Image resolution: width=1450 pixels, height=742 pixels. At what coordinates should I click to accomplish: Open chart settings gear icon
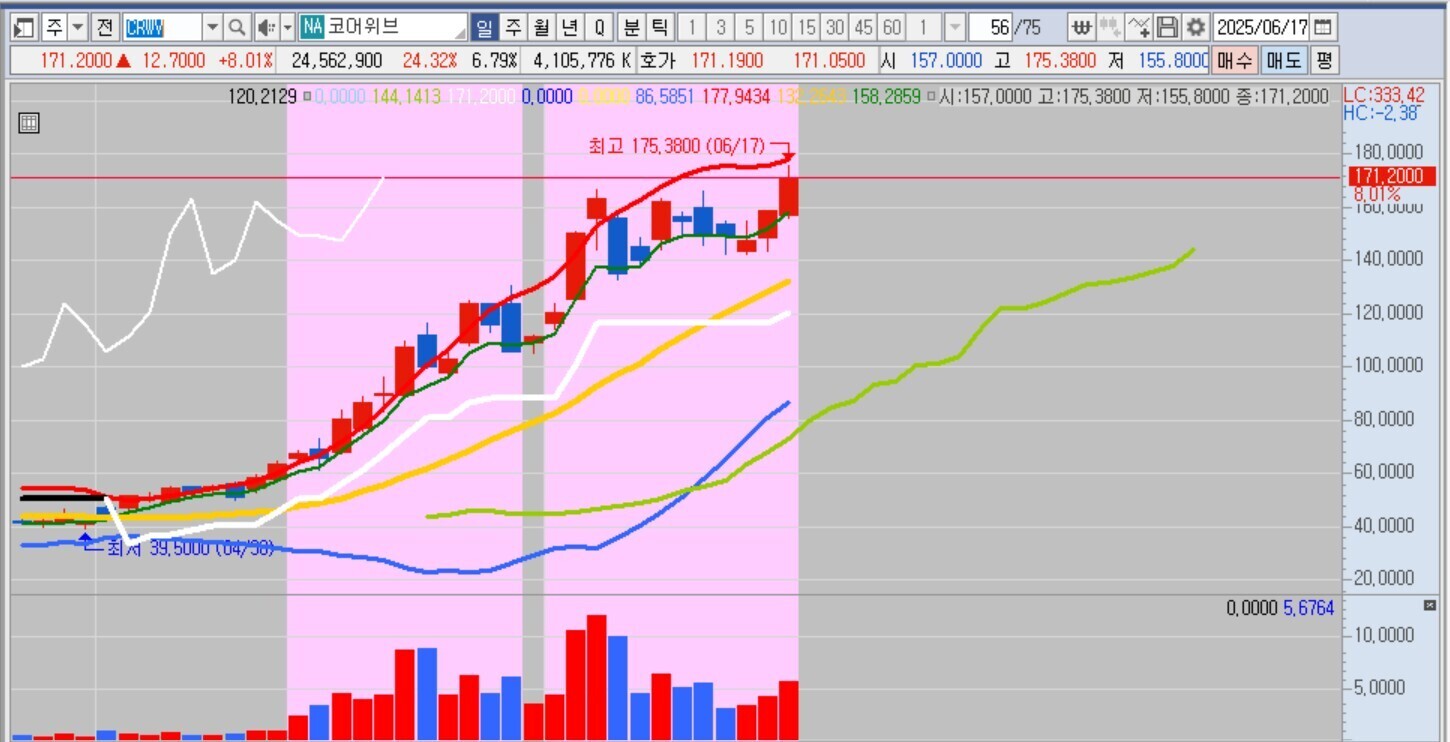click(1196, 27)
